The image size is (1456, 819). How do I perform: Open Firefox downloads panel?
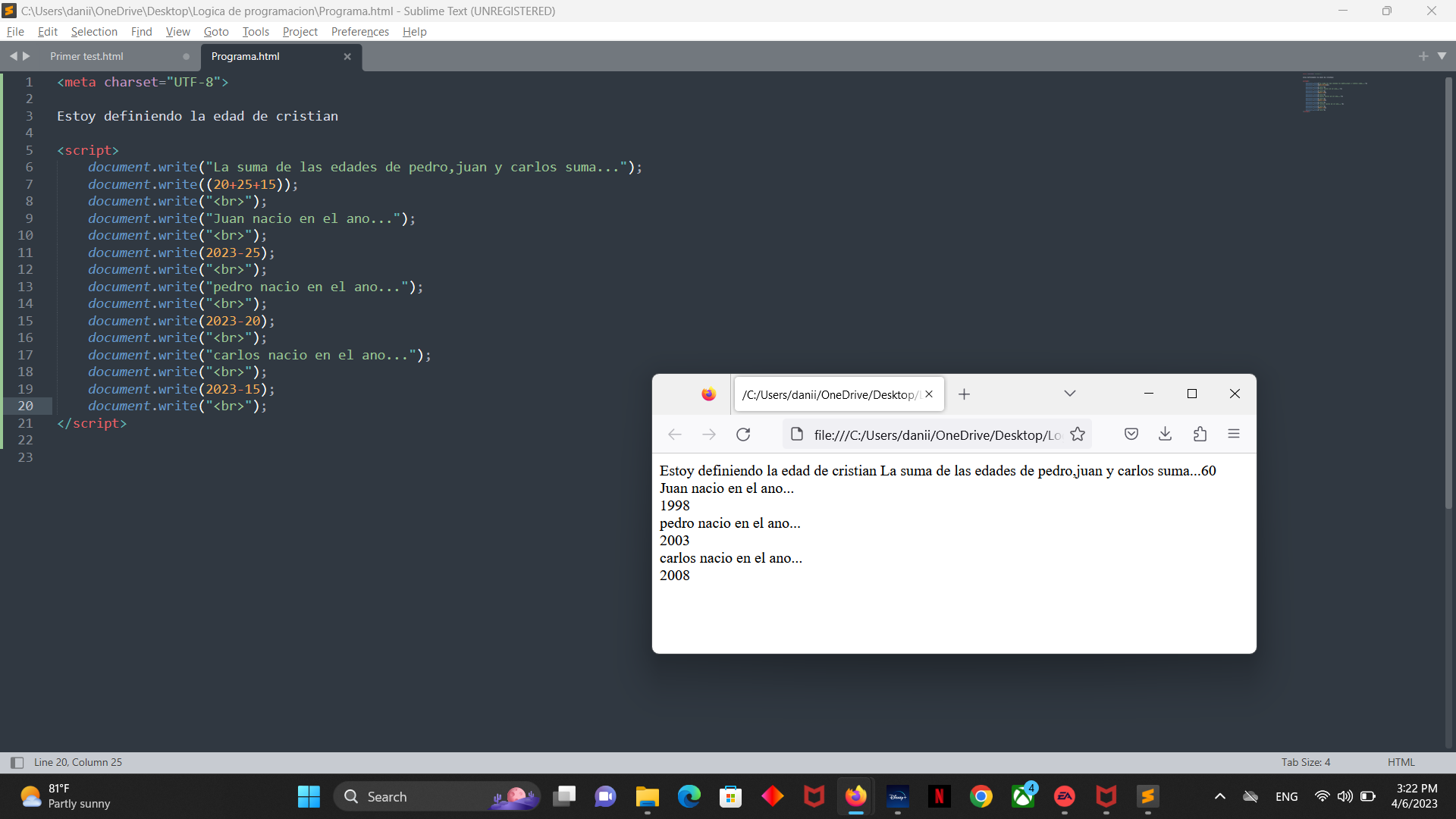[1165, 434]
